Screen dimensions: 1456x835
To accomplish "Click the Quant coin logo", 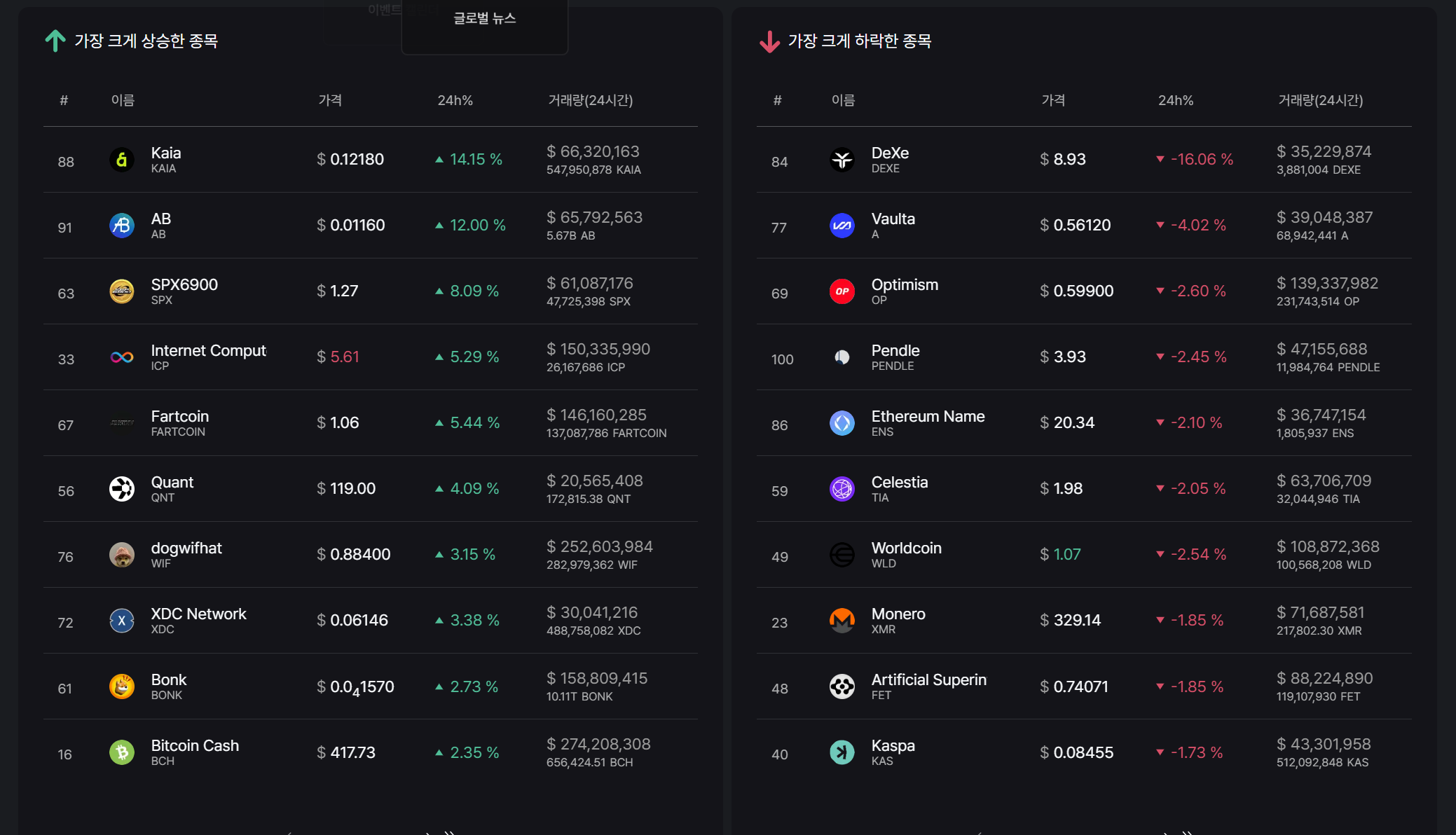I will point(122,489).
